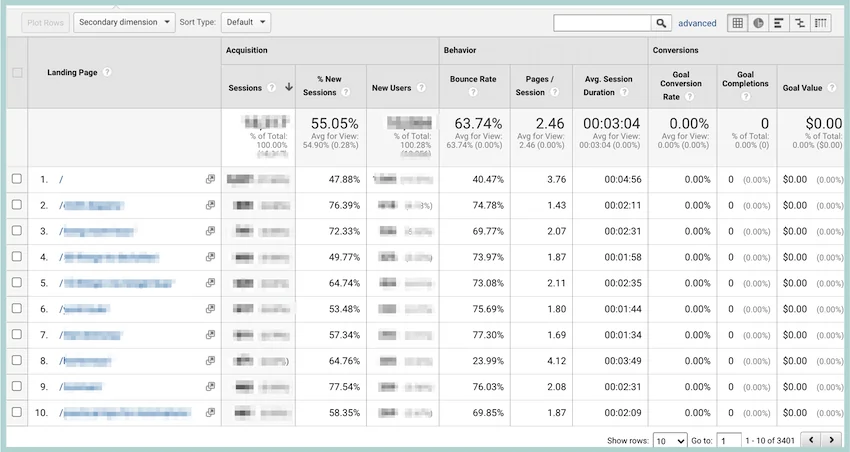The height and width of the screenshot is (452, 850).
Task: Show help for New Users metric
Action: pyautogui.click(x=421, y=88)
